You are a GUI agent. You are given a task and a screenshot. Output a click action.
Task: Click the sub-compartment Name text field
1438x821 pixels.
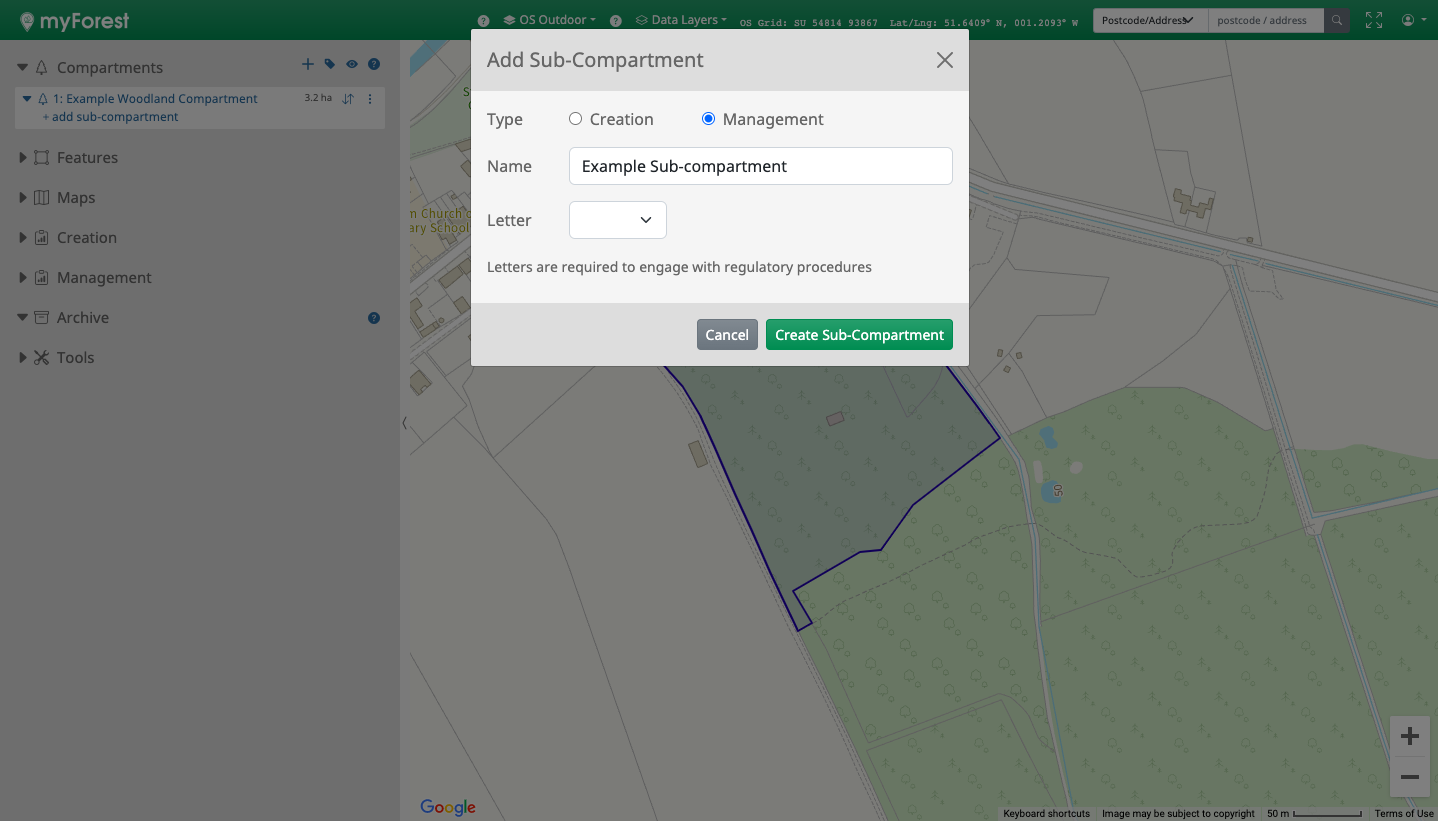tap(760, 166)
